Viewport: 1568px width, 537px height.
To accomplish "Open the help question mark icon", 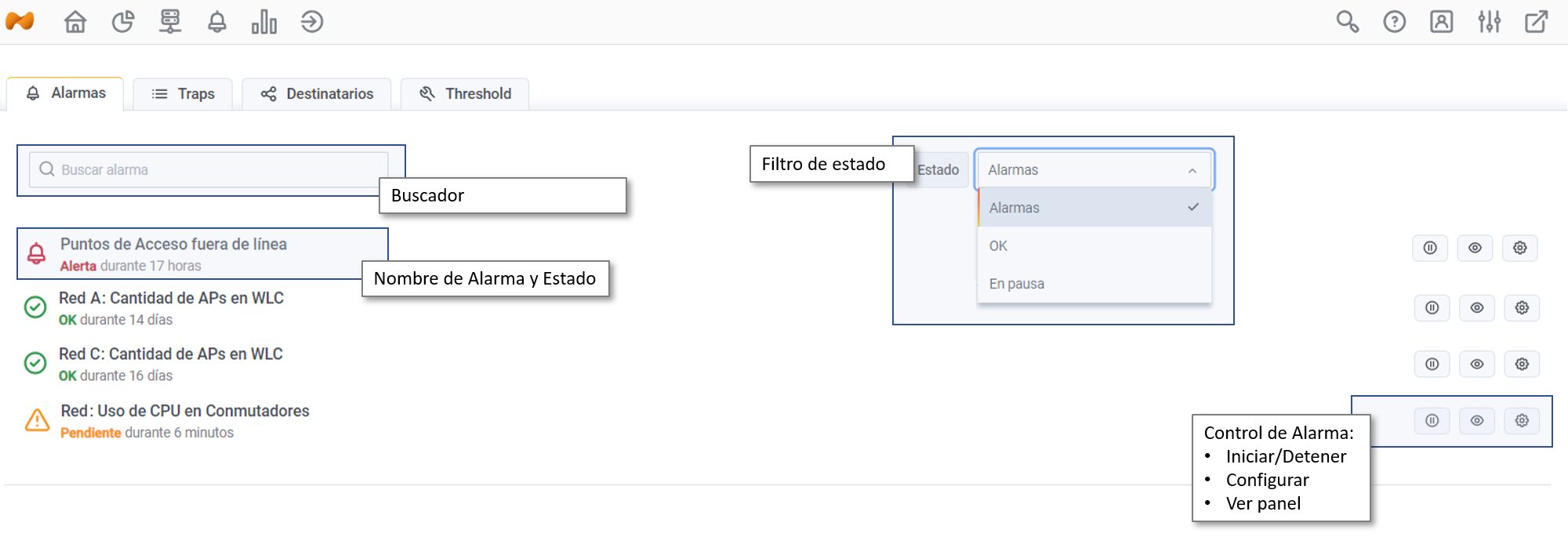I will tap(1394, 22).
